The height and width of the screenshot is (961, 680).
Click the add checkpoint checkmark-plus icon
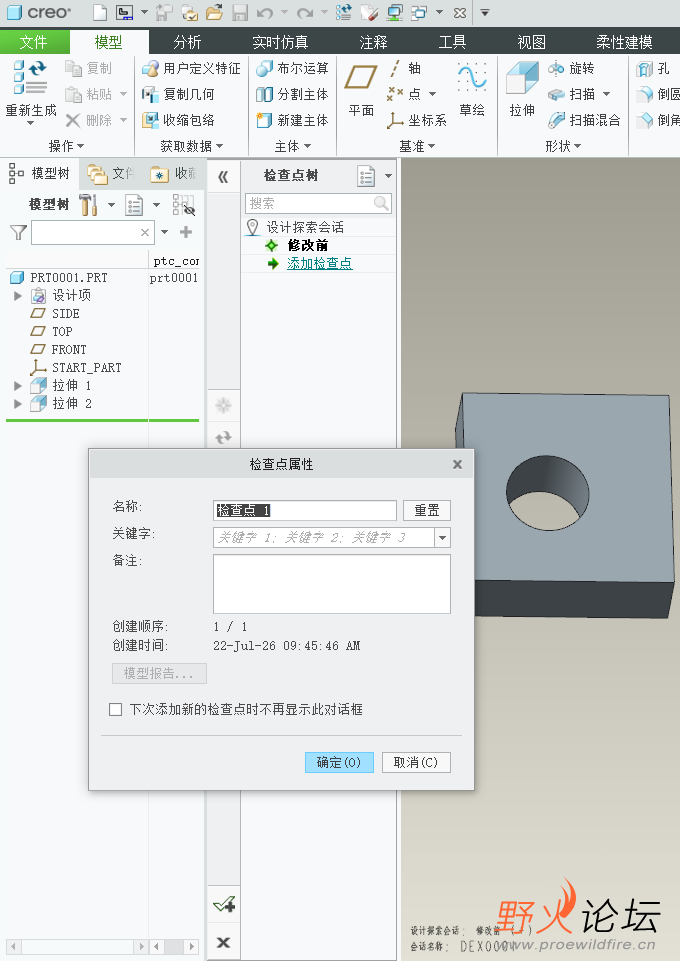tap(224, 904)
